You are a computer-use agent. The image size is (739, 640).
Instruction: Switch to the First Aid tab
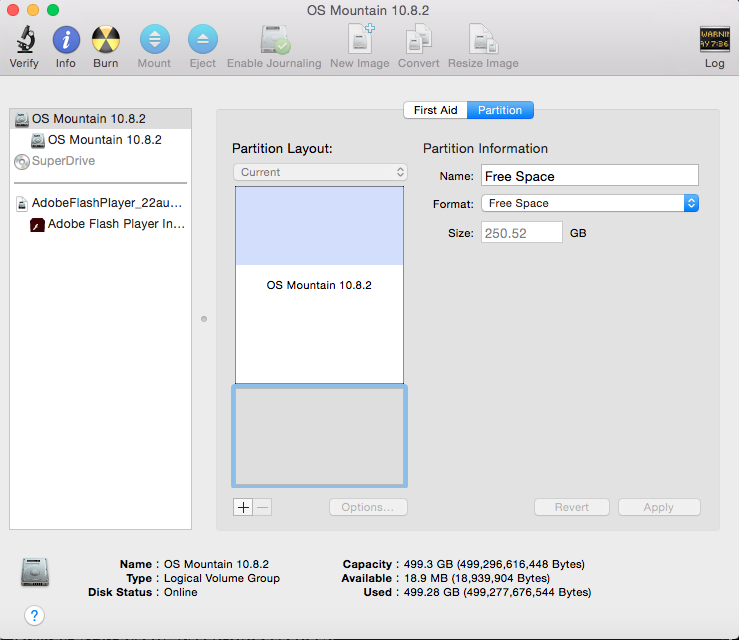[x=435, y=110]
